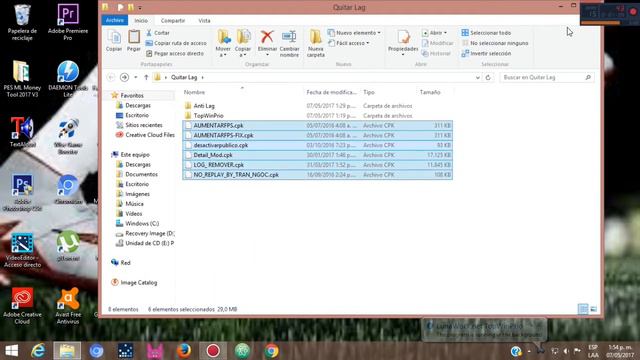Switch to details view icon
The image size is (640, 360).
click(x=583, y=309)
